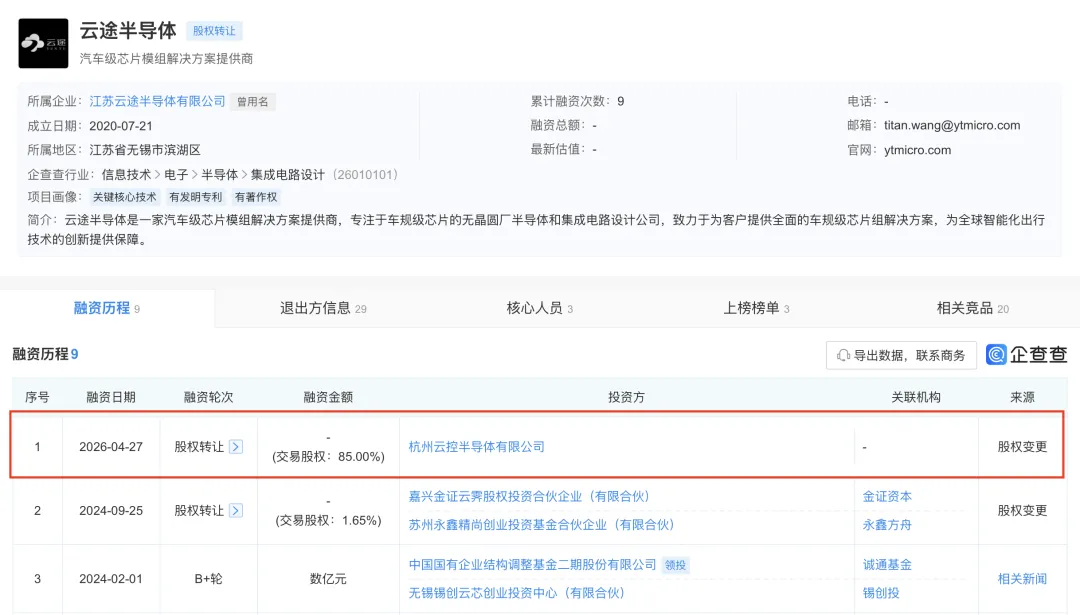
Task: Click the email titan.wang@ytmicro.com
Action: (x=952, y=125)
